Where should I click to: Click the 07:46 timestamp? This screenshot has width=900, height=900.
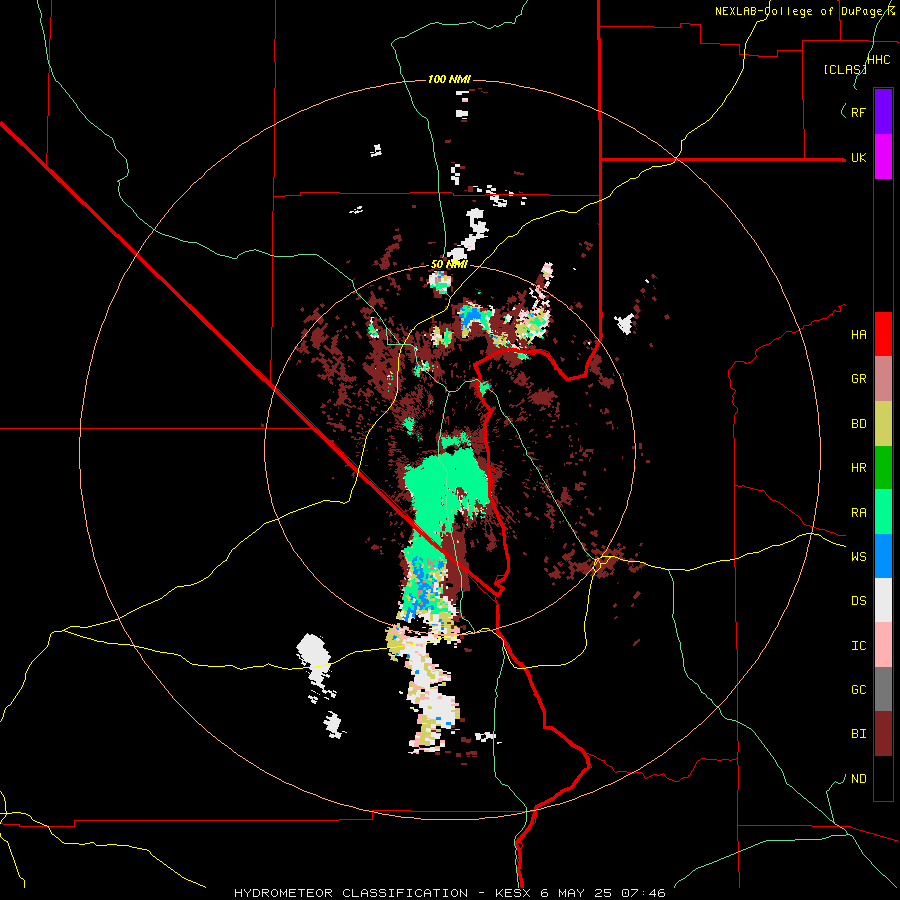click(x=645, y=893)
